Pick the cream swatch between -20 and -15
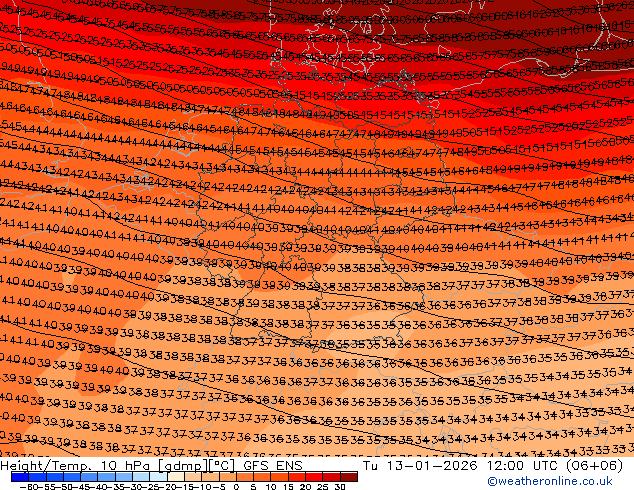The height and width of the screenshot is (490, 634). click(x=176, y=477)
